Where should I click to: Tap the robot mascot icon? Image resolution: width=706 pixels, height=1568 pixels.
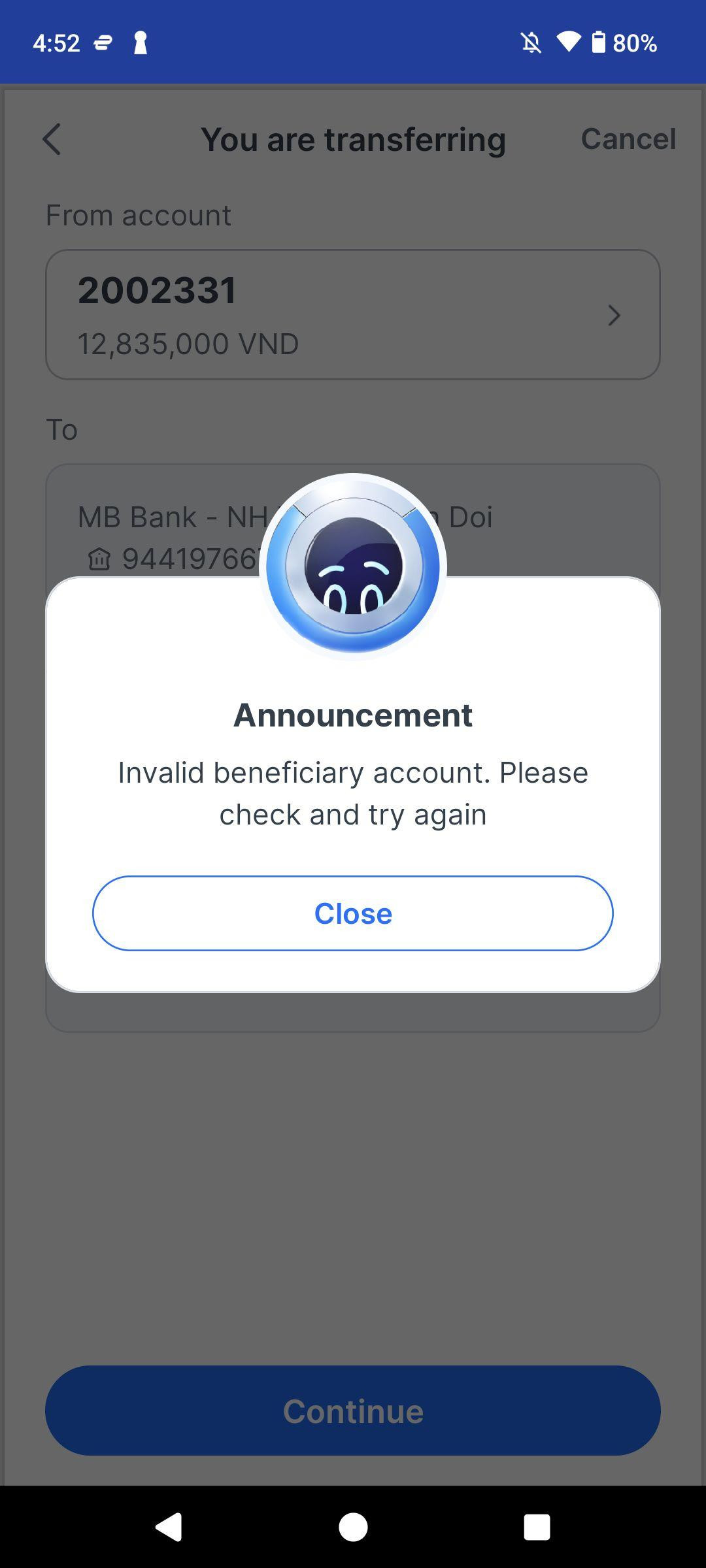click(x=353, y=566)
